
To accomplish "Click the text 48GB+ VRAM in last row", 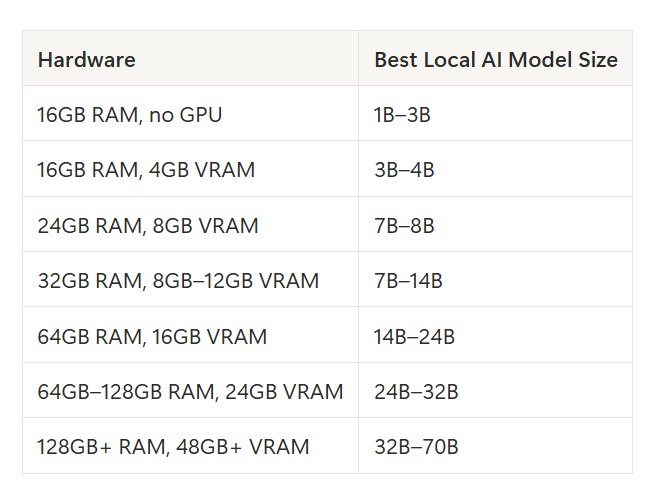I will [x=242, y=446].
